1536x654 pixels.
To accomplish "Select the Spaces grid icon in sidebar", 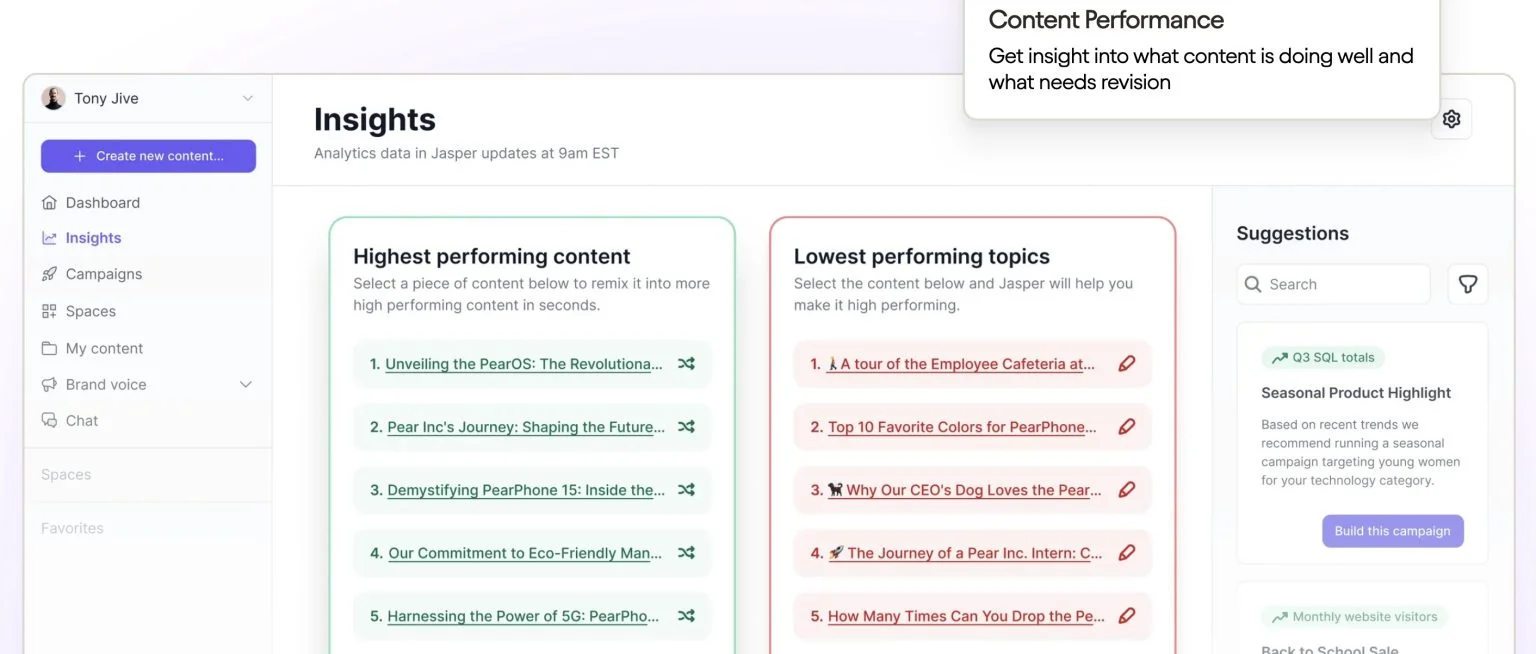I will [49, 311].
